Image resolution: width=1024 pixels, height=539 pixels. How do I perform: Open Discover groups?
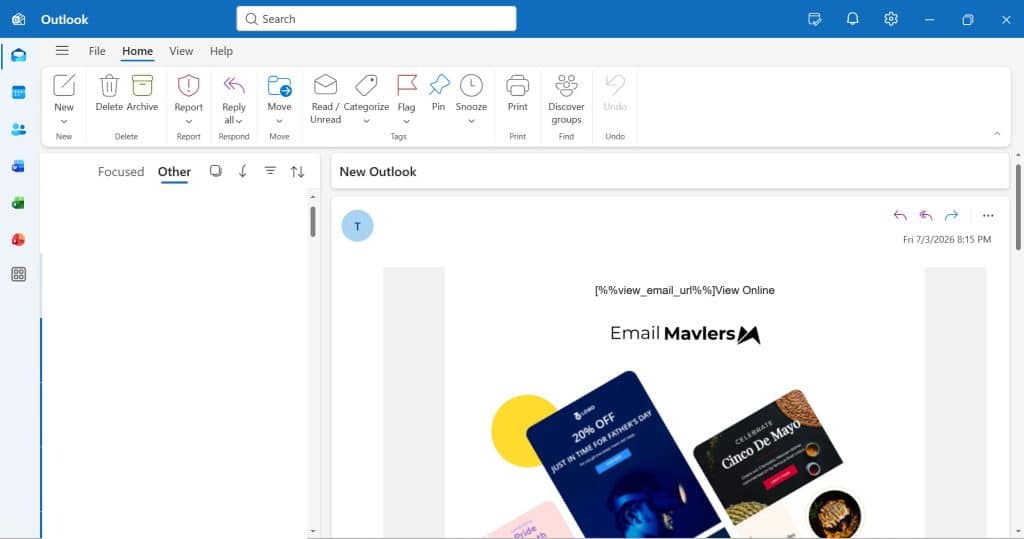pos(566,99)
